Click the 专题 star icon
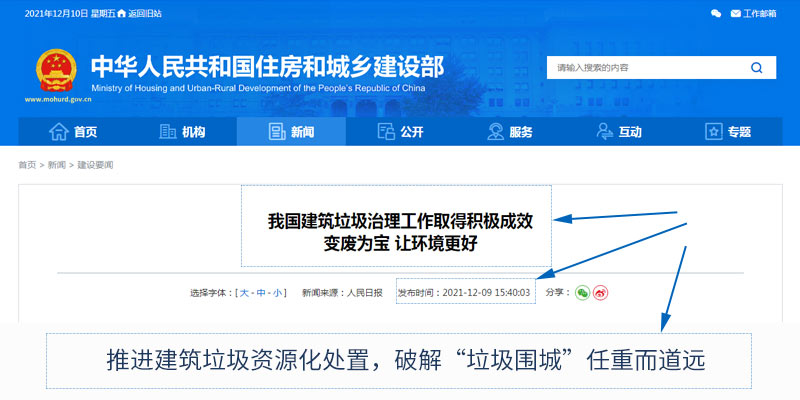 coord(714,132)
